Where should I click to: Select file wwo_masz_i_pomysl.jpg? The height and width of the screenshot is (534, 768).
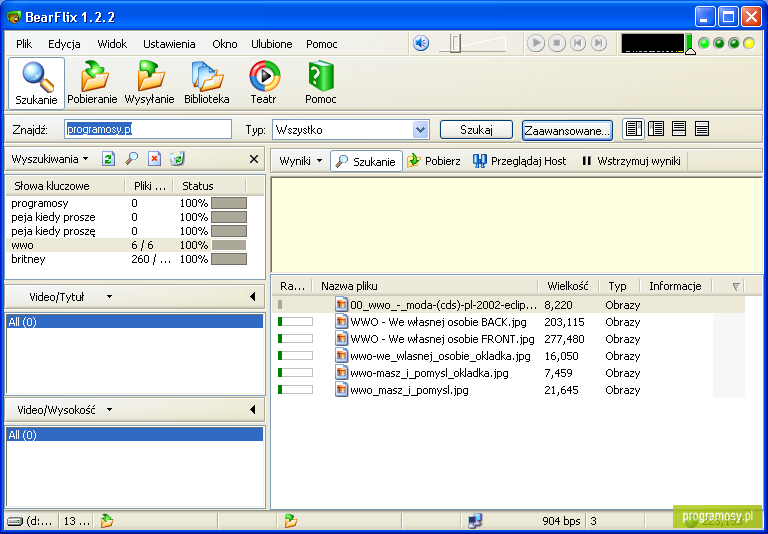(509, 390)
